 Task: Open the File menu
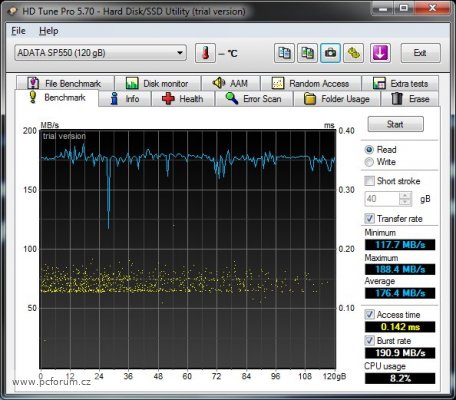coord(18,31)
